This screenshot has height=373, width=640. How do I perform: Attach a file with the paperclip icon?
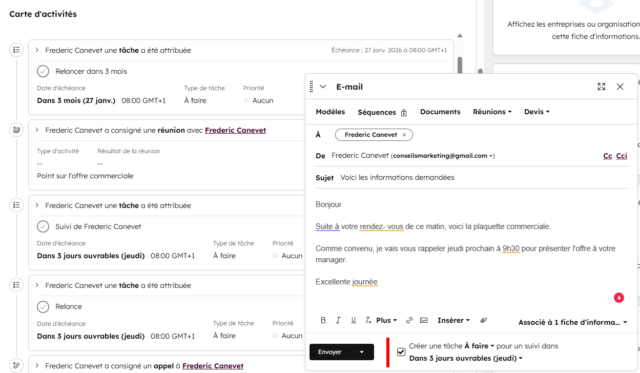pyautogui.click(x=483, y=320)
